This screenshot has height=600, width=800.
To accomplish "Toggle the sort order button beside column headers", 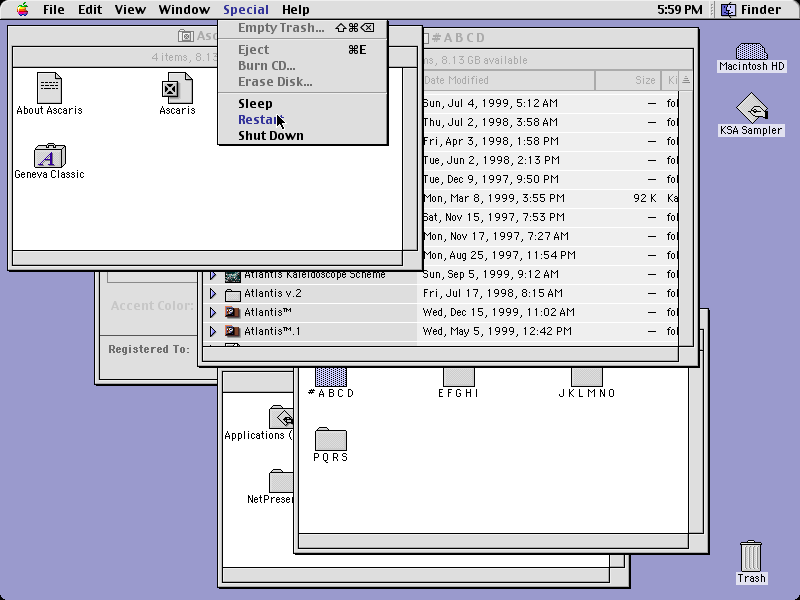I will (686, 81).
